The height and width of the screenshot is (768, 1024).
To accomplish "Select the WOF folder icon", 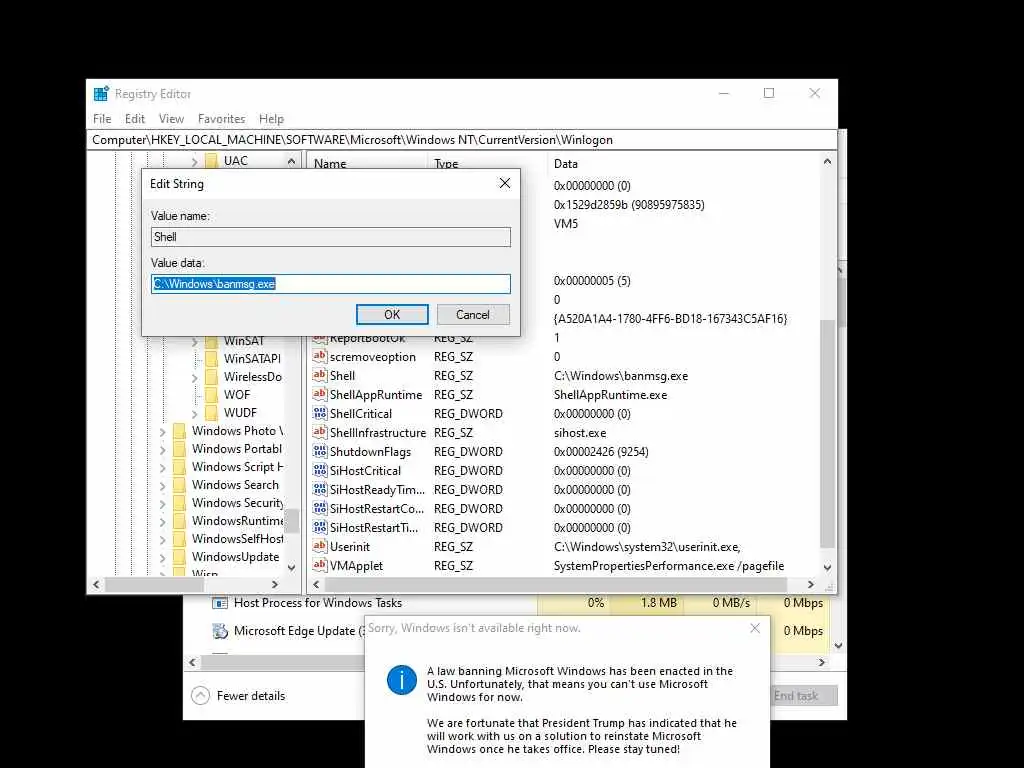I will tap(211, 394).
